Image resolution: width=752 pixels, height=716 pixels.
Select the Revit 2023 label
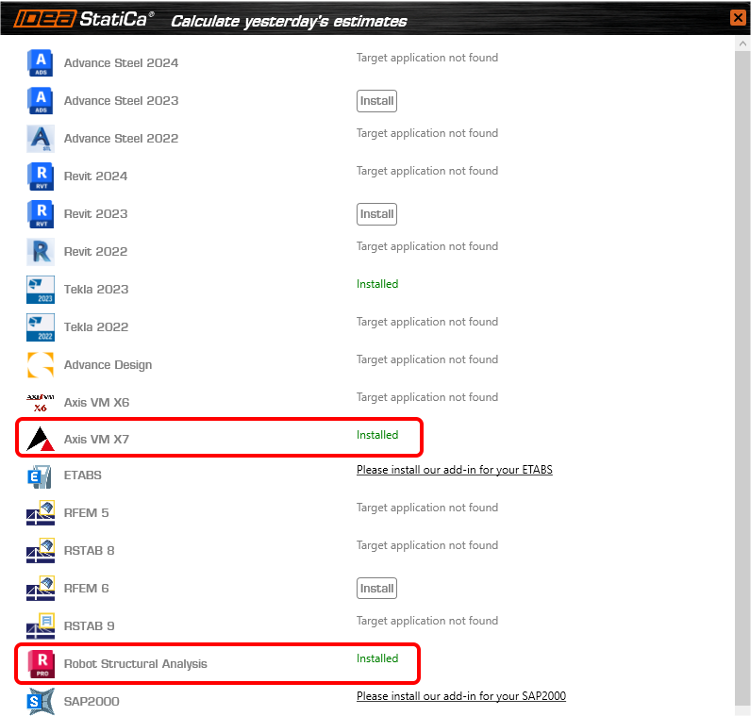point(95,214)
